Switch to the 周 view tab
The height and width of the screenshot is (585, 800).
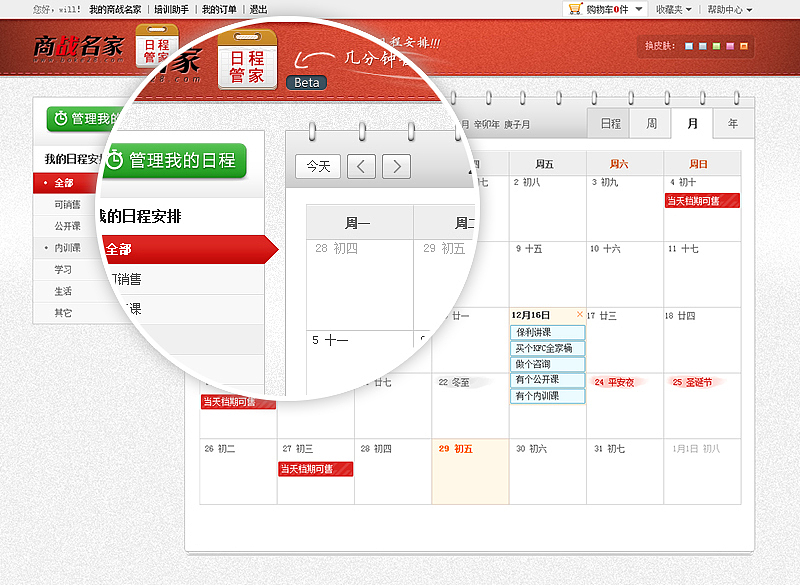(x=651, y=123)
